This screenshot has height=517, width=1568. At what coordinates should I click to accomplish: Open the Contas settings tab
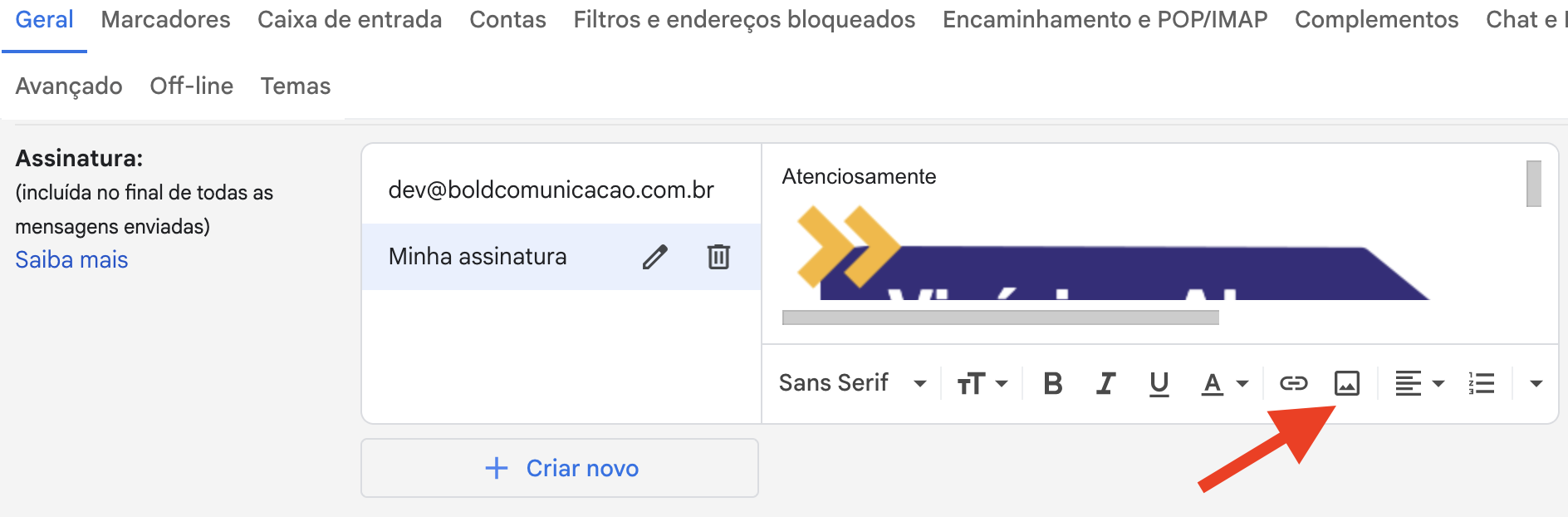click(507, 20)
